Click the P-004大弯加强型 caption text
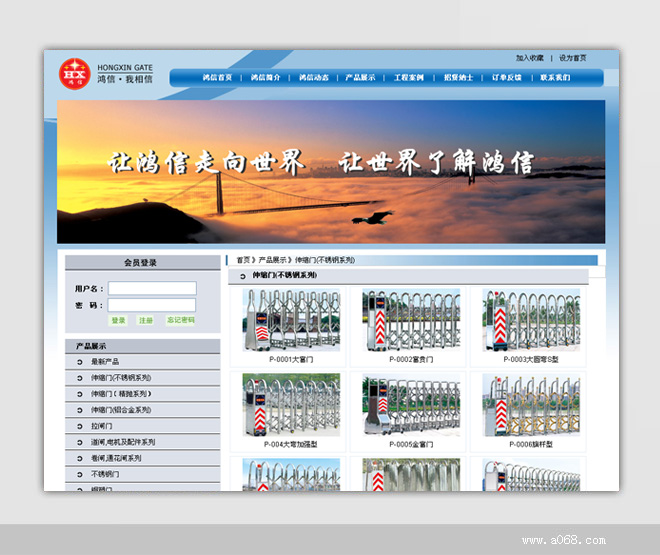The width and height of the screenshot is (660, 555). click(x=291, y=445)
